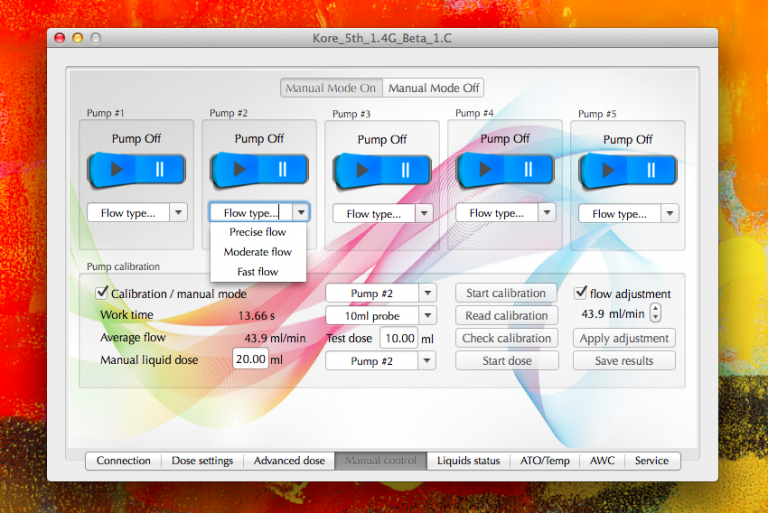Click the pause icon on Pump #4
The image size is (768, 513).
coord(528,169)
